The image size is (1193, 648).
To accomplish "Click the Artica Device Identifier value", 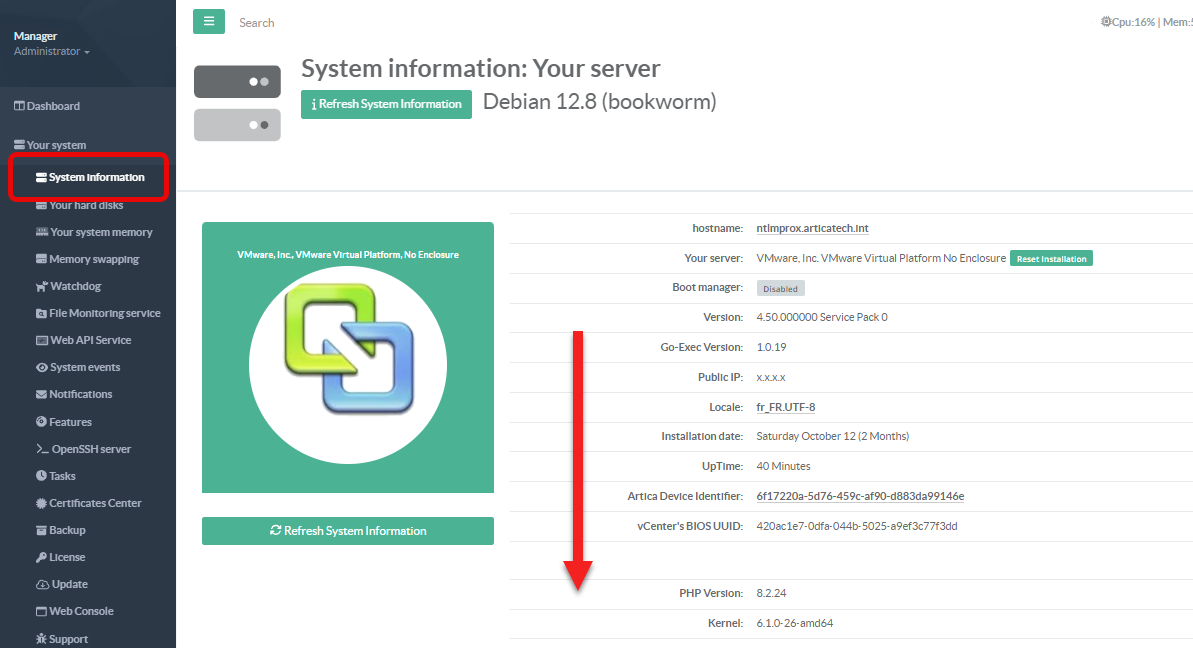I will [x=860, y=496].
